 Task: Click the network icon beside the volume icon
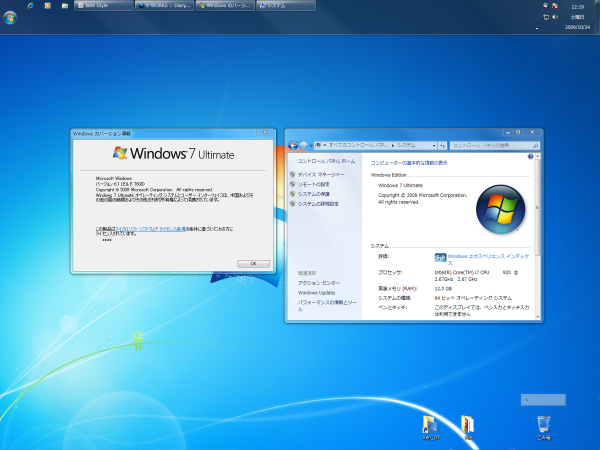[x=546, y=17]
